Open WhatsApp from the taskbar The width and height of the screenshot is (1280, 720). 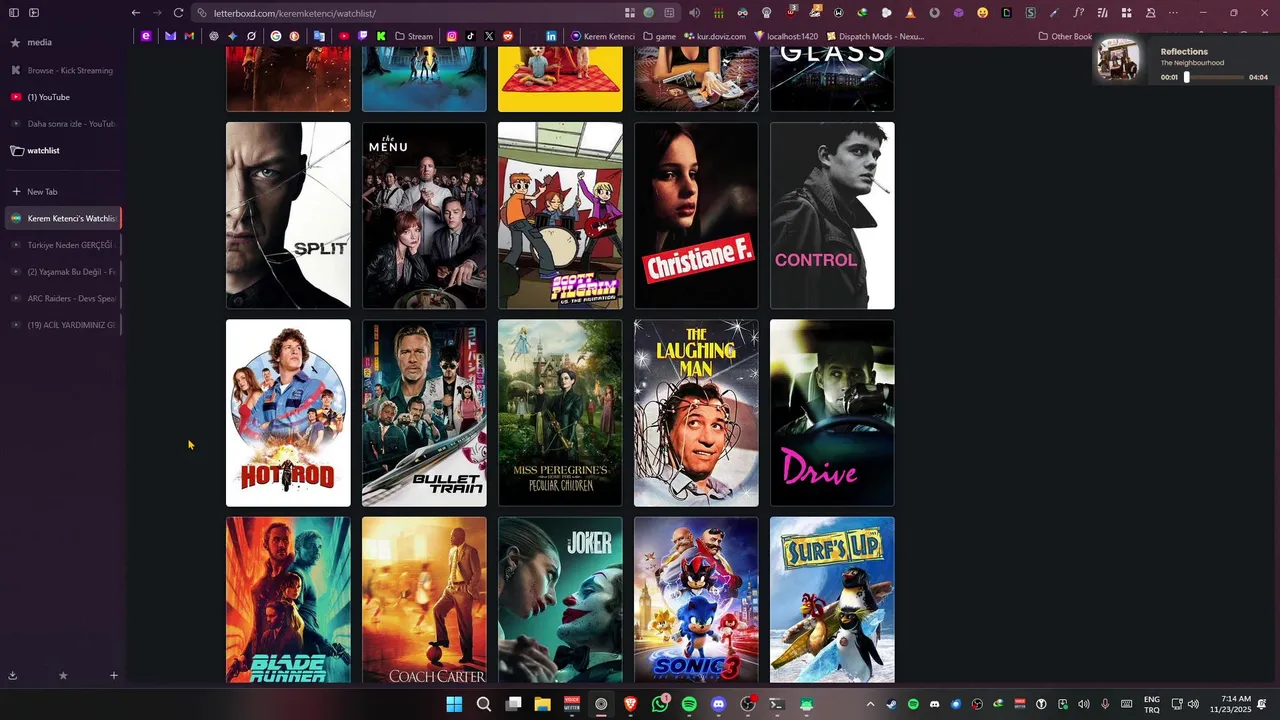click(660, 704)
